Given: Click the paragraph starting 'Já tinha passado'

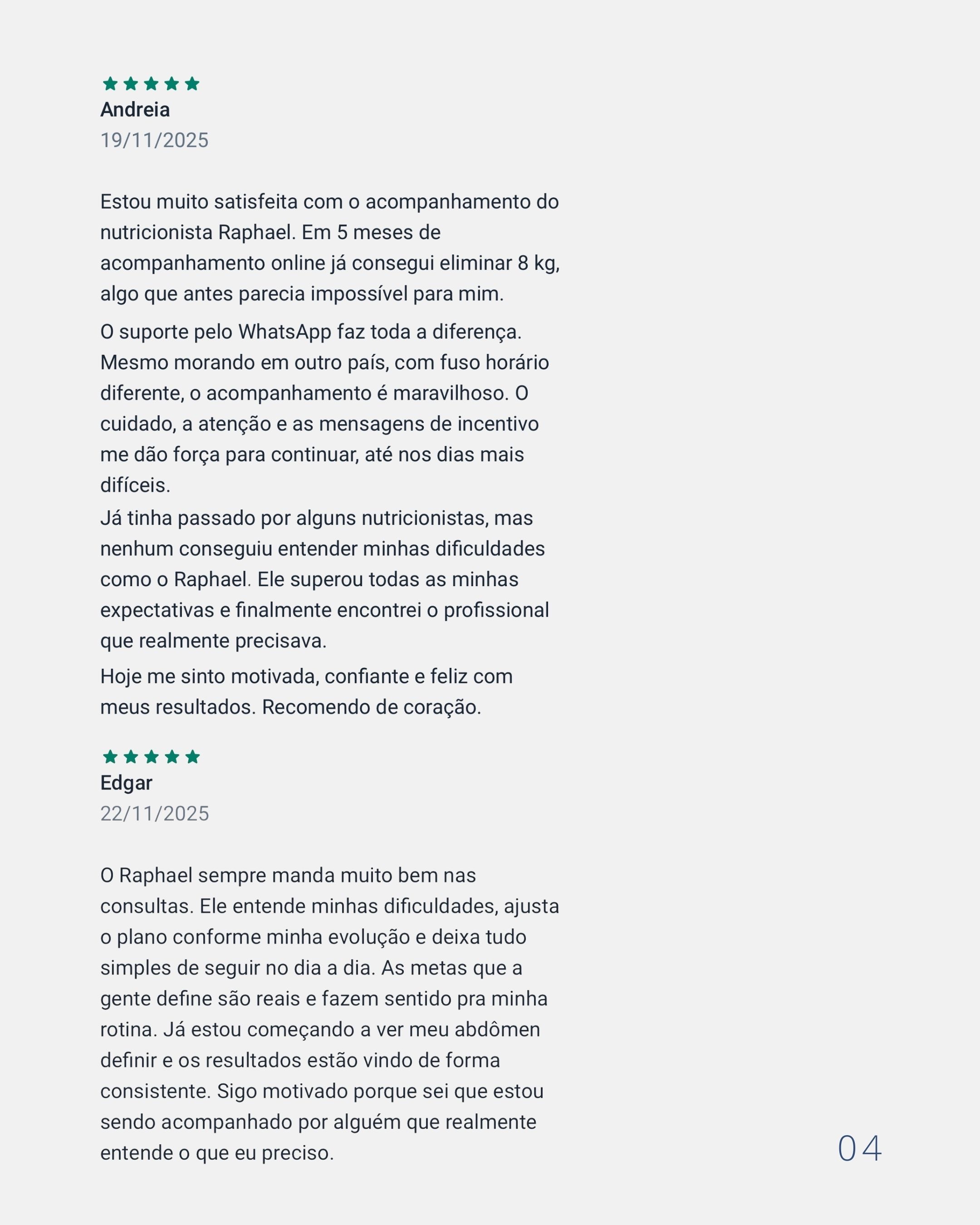Looking at the screenshot, I should tap(325, 579).
